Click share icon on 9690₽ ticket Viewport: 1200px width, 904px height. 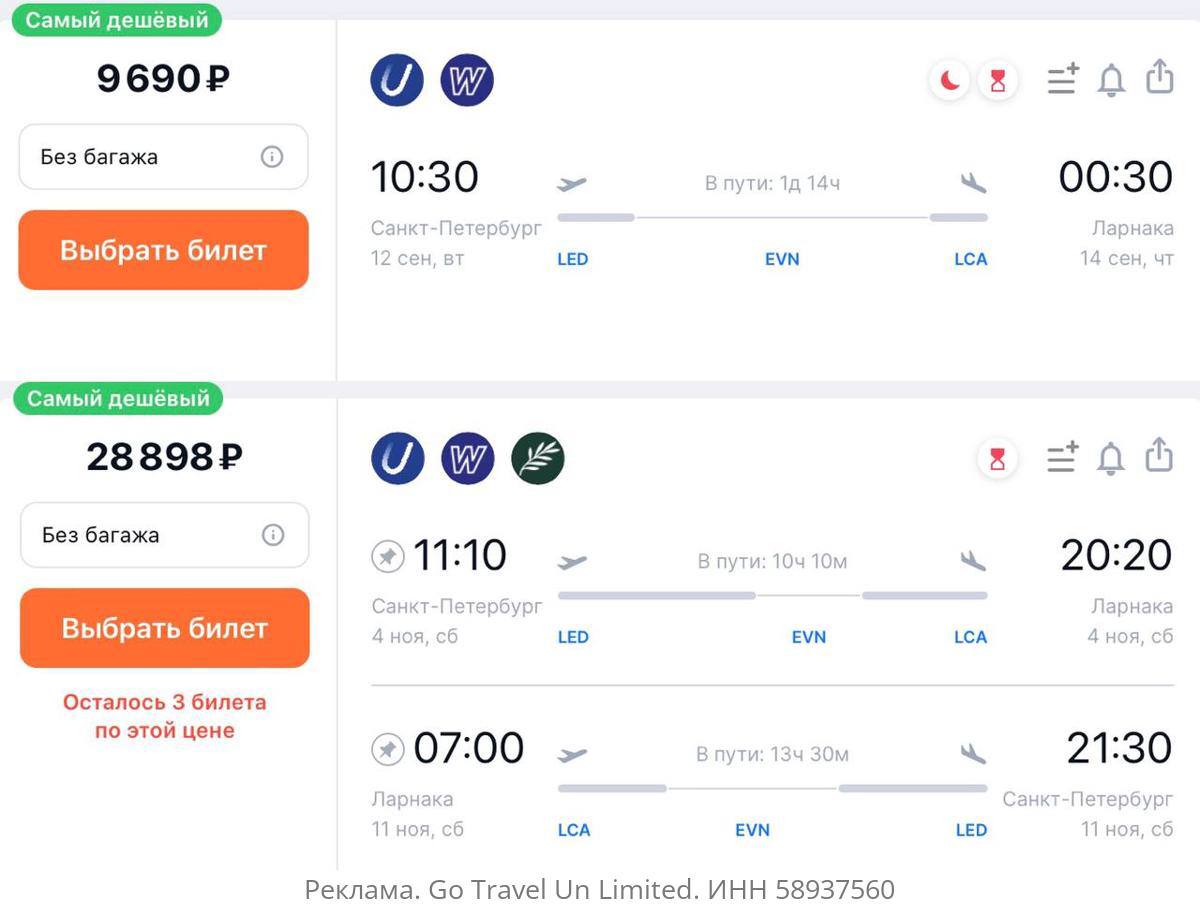point(1159,77)
